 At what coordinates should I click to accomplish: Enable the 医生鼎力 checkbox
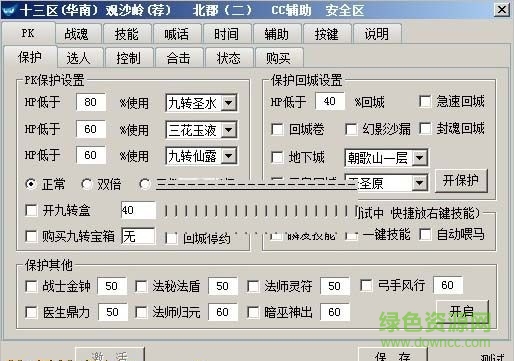31,312
